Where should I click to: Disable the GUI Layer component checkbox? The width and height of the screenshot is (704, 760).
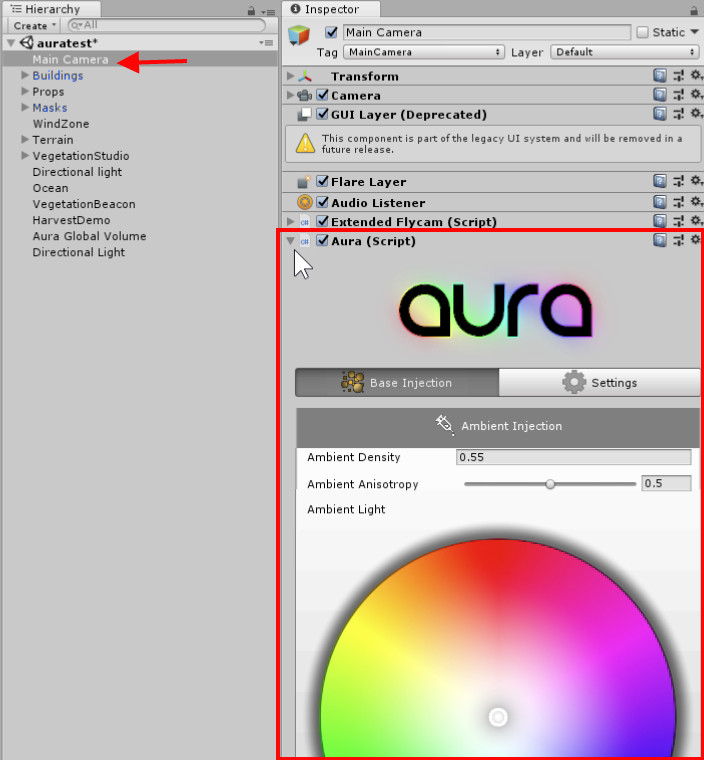click(322, 114)
